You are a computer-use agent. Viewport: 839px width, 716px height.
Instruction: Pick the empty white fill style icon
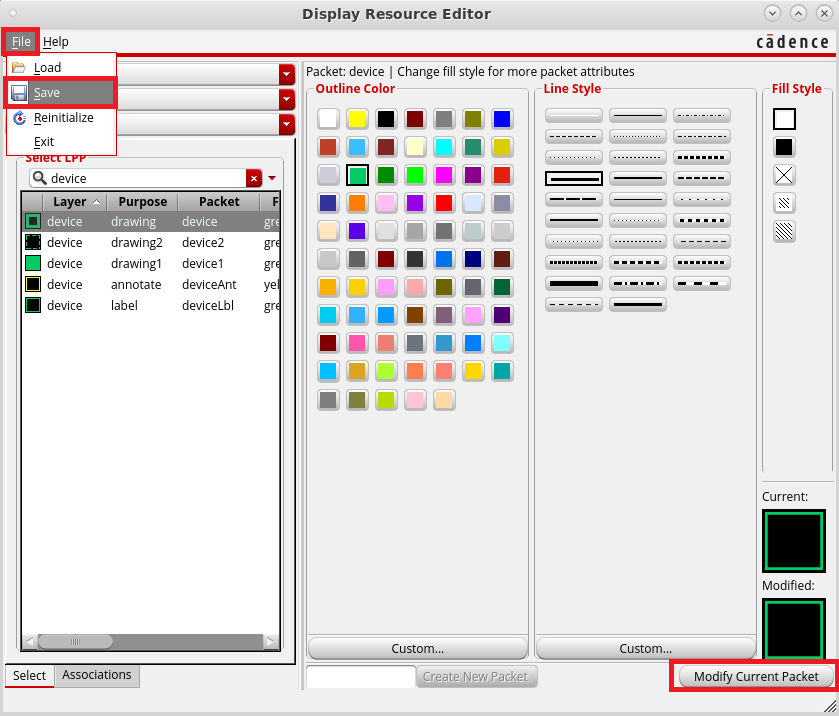click(784, 119)
